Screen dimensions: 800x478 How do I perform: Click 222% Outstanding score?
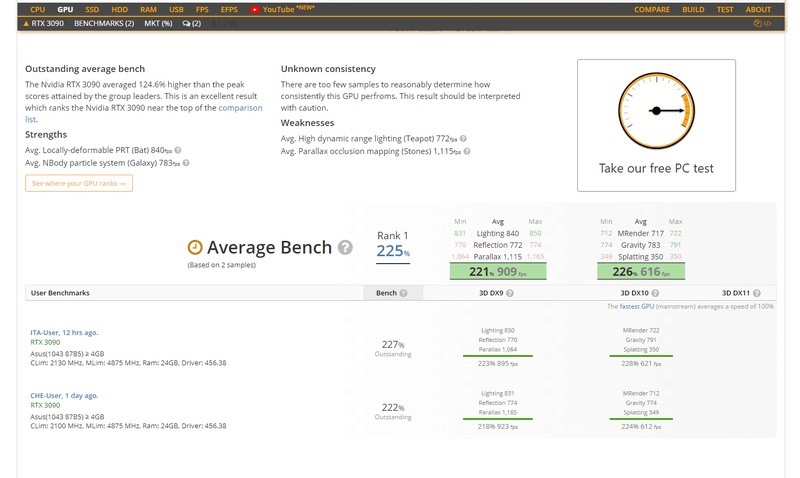[393, 411]
